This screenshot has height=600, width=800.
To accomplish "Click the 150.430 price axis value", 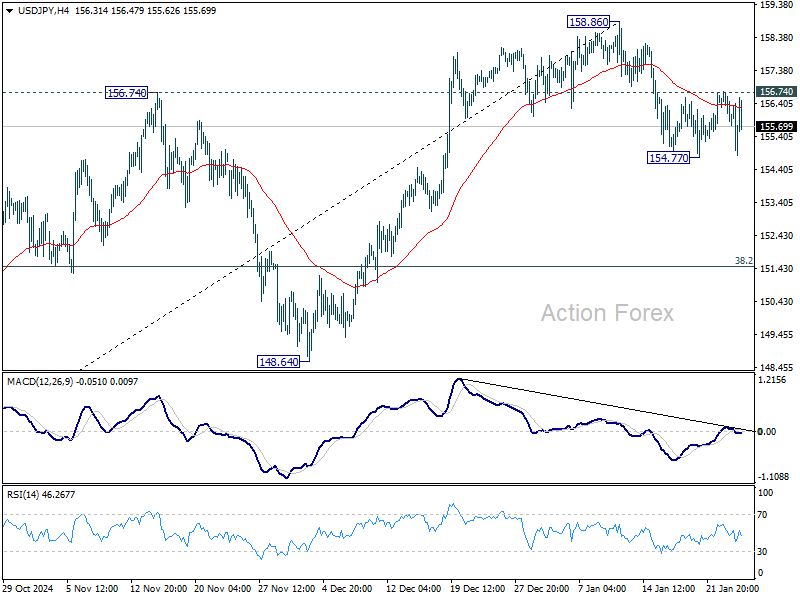I will [776, 302].
